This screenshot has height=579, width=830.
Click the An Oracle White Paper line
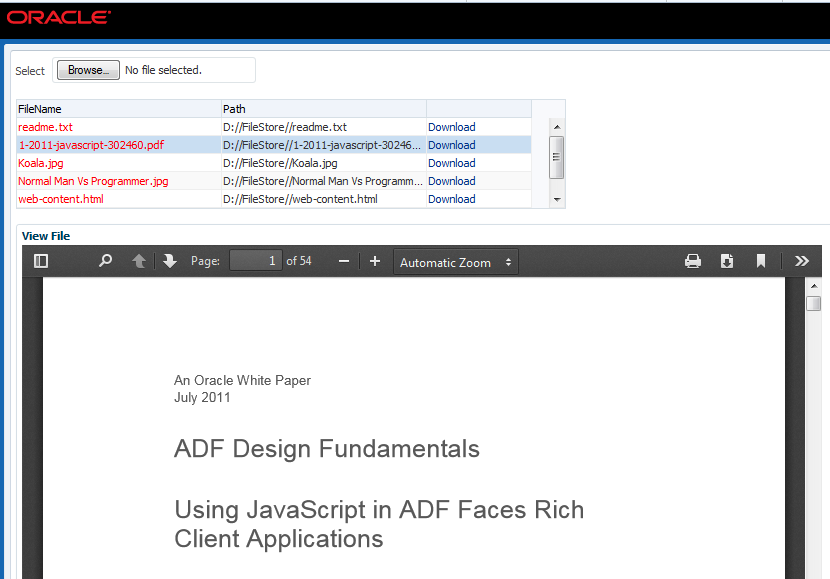(x=242, y=380)
